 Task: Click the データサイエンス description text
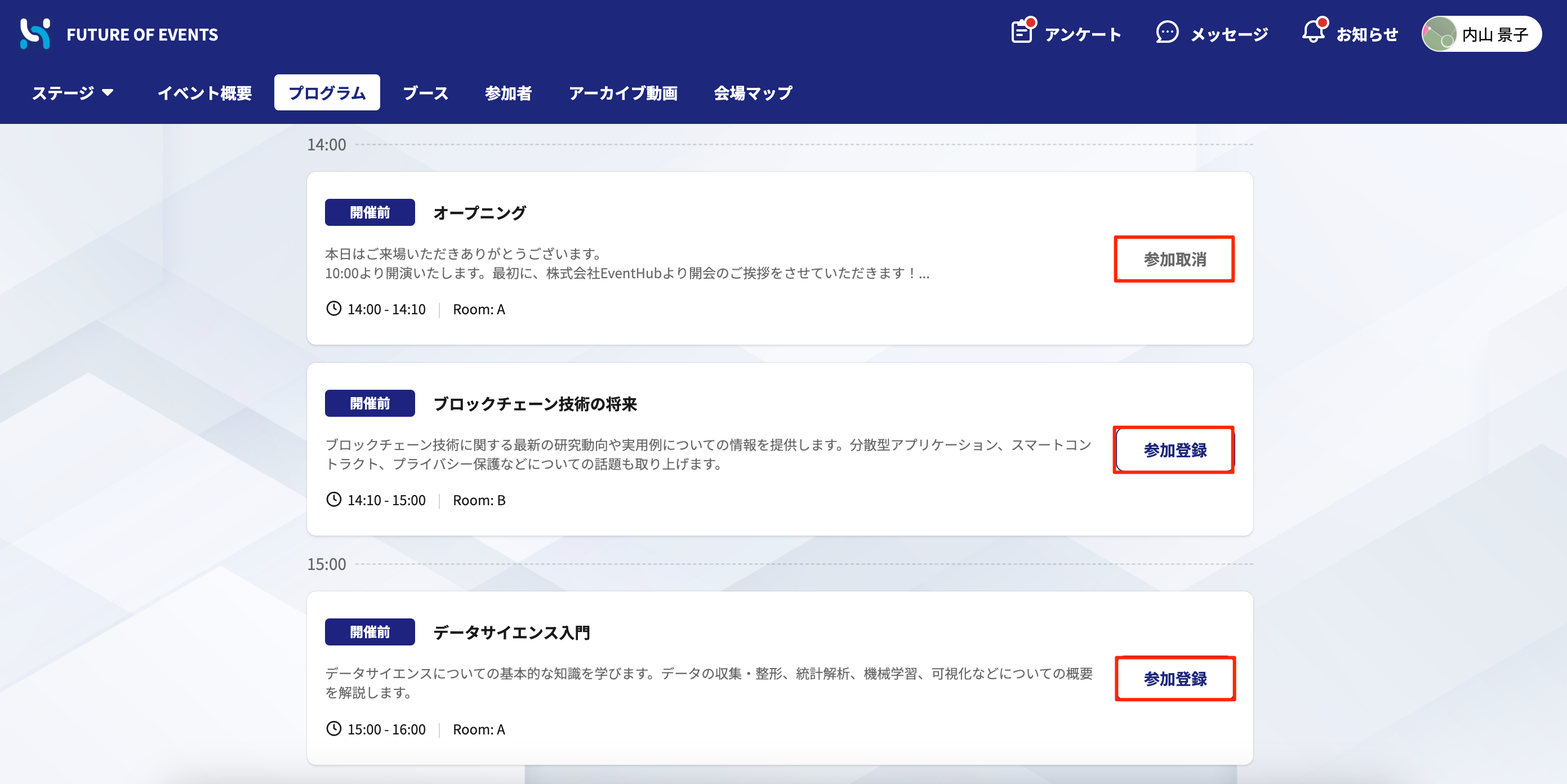point(709,683)
